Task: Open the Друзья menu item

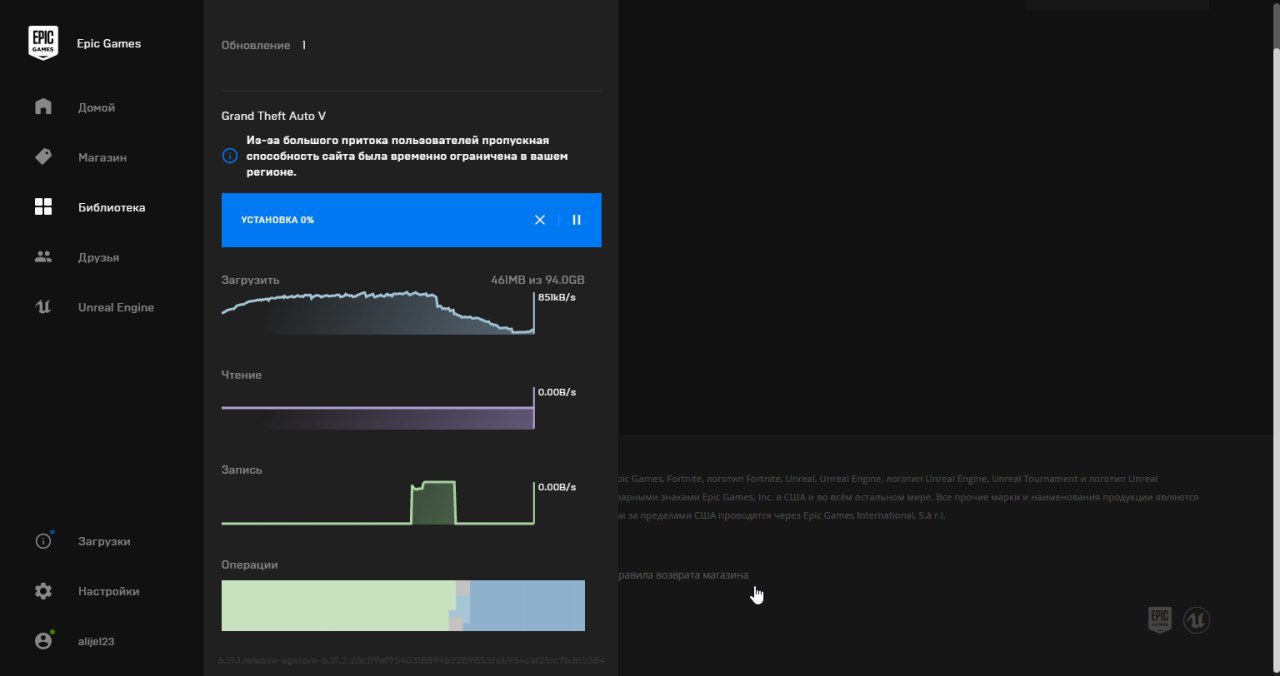Action: (99, 257)
